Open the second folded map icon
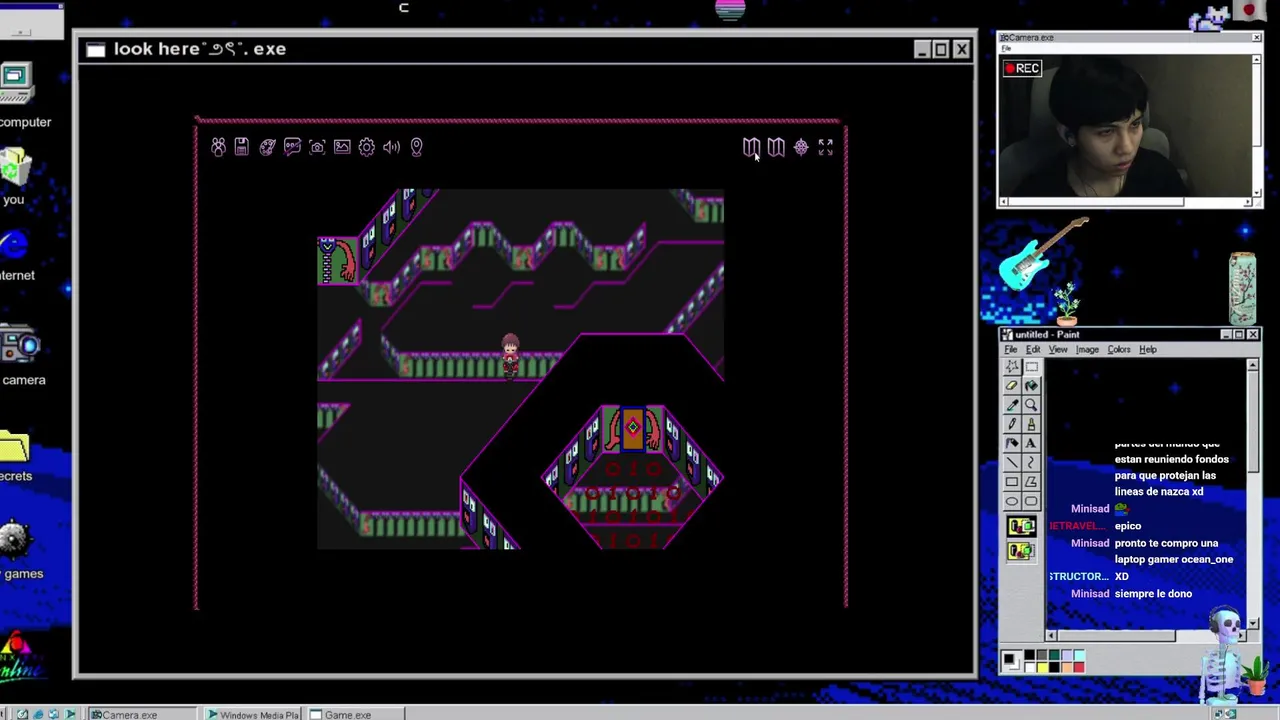Image resolution: width=1280 pixels, height=720 pixels. coord(776,147)
